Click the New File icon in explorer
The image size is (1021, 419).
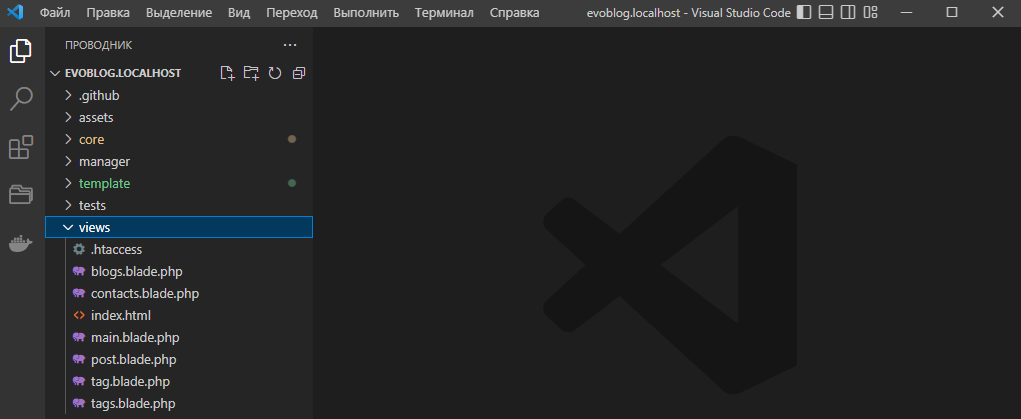[227, 73]
